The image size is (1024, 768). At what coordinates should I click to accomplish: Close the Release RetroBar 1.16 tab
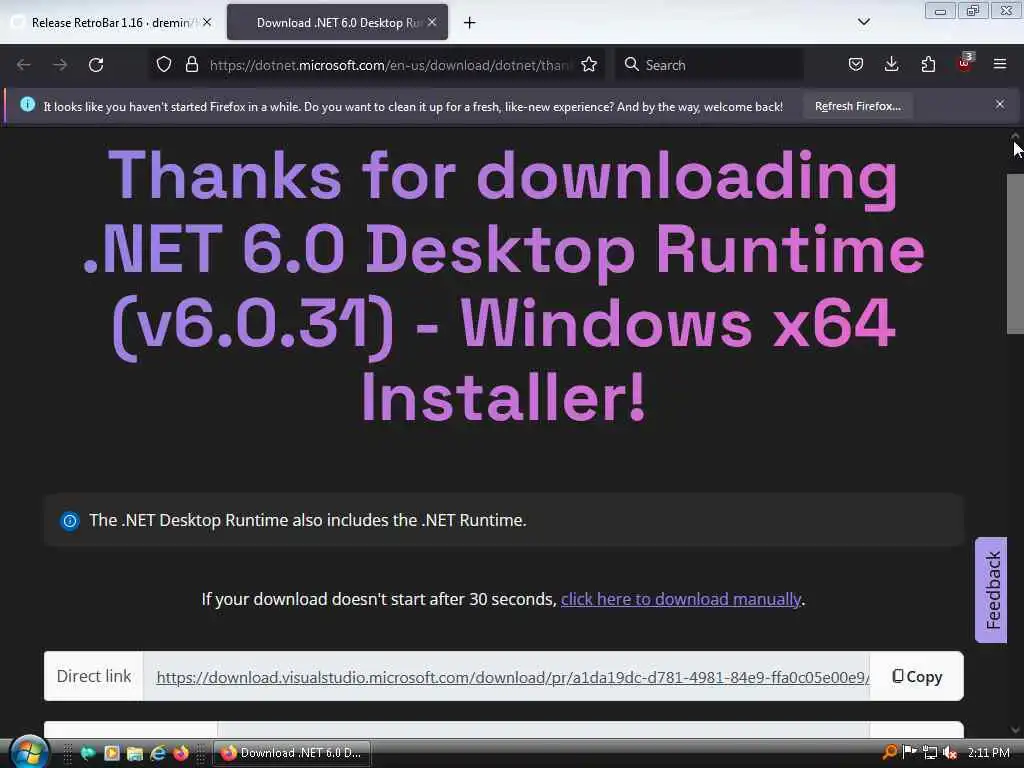pos(207,22)
